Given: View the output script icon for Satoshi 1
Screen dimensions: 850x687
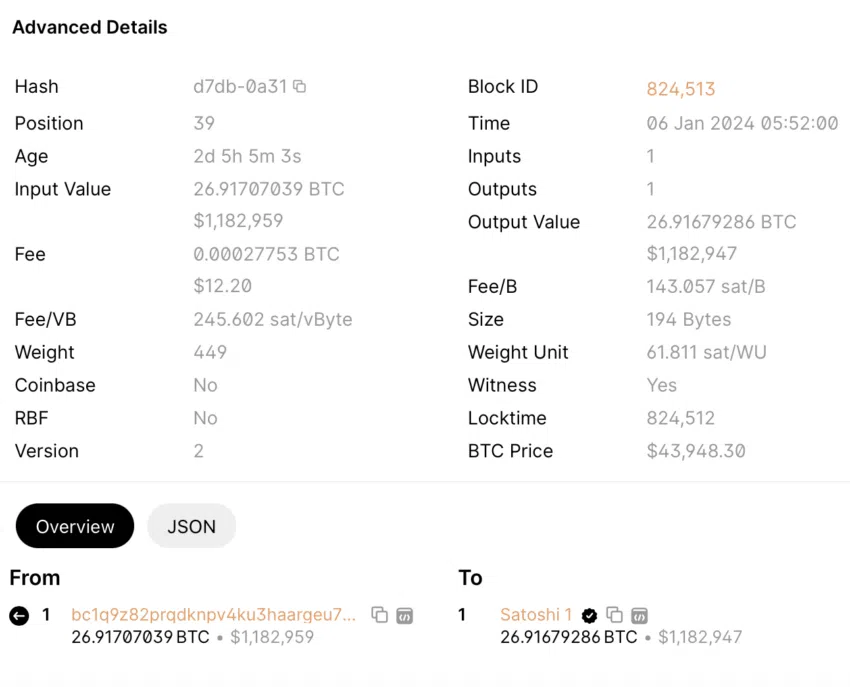Looking at the screenshot, I should click(638, 615).
